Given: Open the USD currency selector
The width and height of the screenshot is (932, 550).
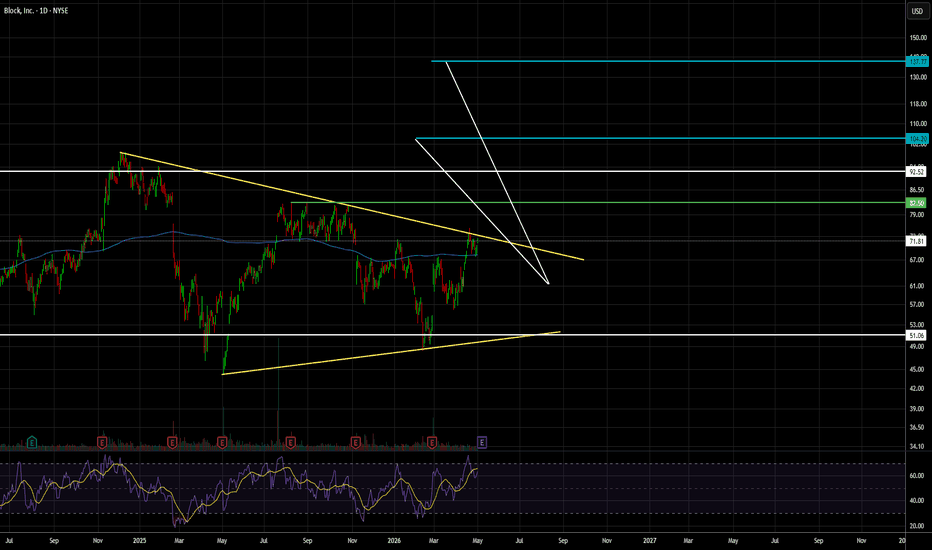Looking at the screenshot, I should (x=917, y=11).
